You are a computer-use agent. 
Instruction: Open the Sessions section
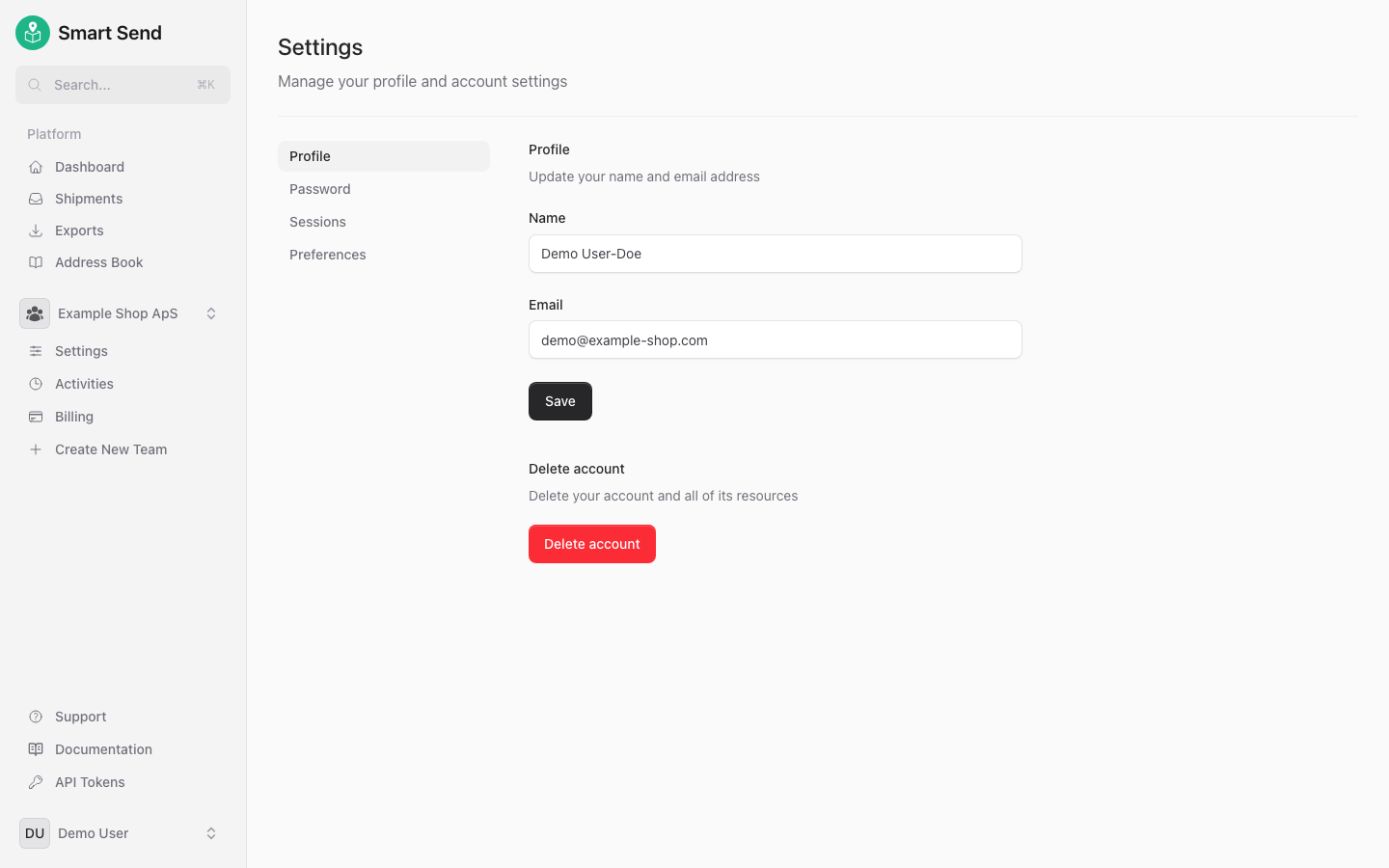(x=317, y=221)
